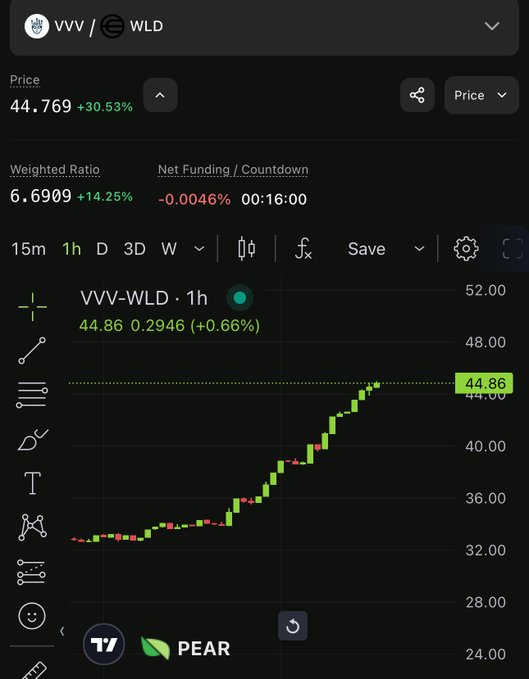Screen dimensions: 529x679
Task: Switch to D daily timeframe
Action: tap(102, 249)
